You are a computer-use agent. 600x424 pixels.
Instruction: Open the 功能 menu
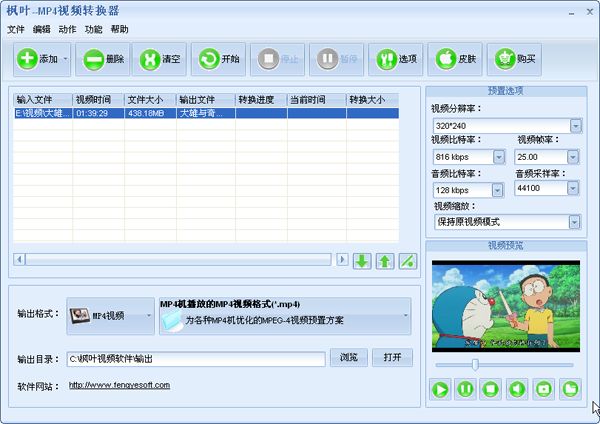pos(93,29)
